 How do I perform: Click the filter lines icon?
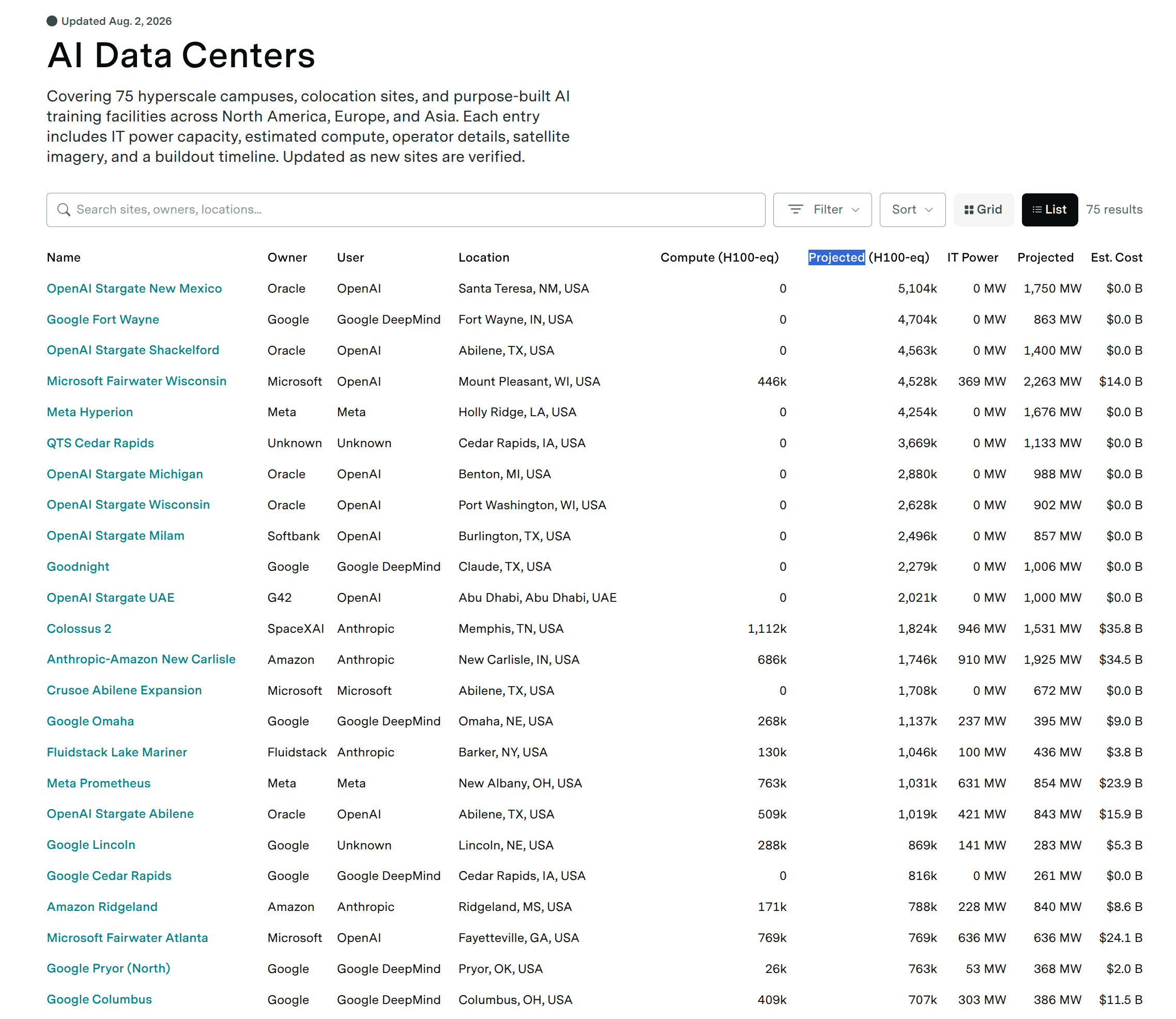(795, 210)
